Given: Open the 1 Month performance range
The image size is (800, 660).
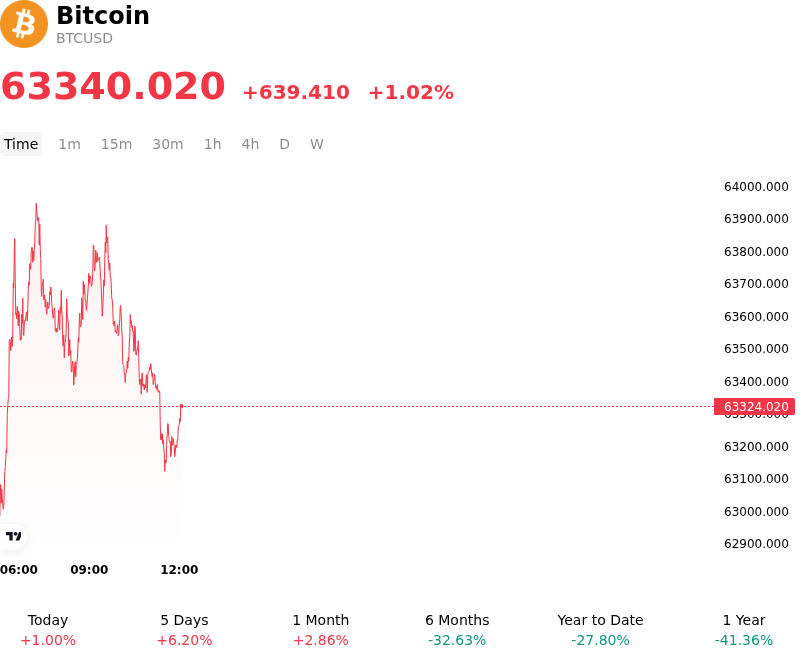Looking at the screenshot, I should [x=320, y=630].
